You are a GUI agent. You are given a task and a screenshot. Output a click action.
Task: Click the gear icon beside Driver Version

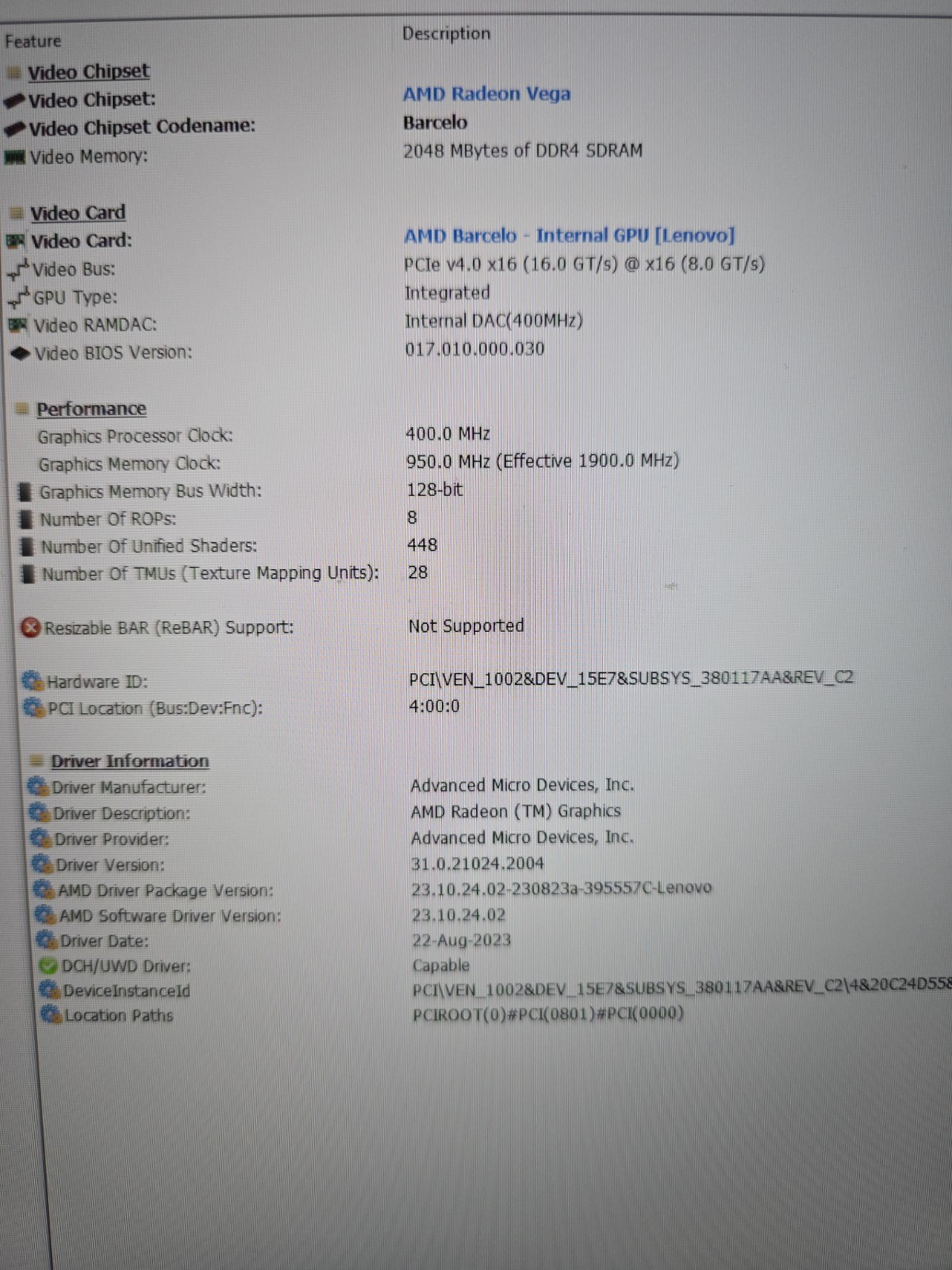[43, 864]
